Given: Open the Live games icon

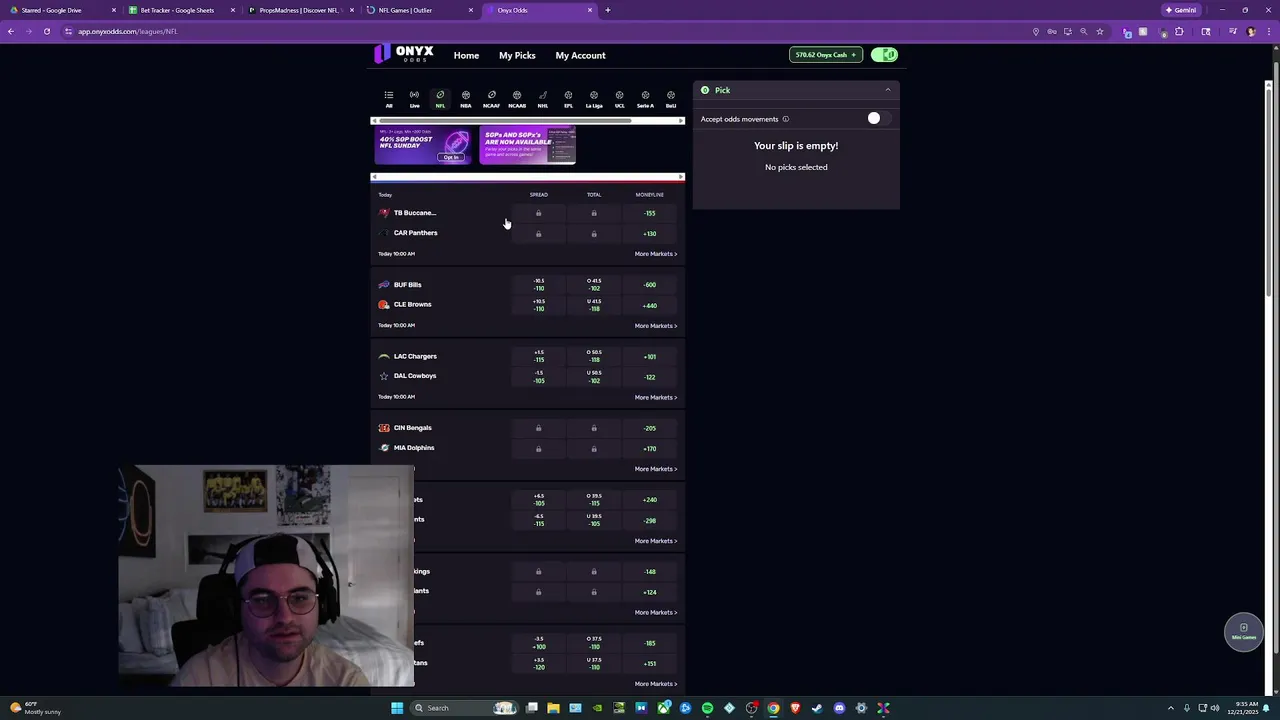Looking at the screenshot, I should pos(414,99).
